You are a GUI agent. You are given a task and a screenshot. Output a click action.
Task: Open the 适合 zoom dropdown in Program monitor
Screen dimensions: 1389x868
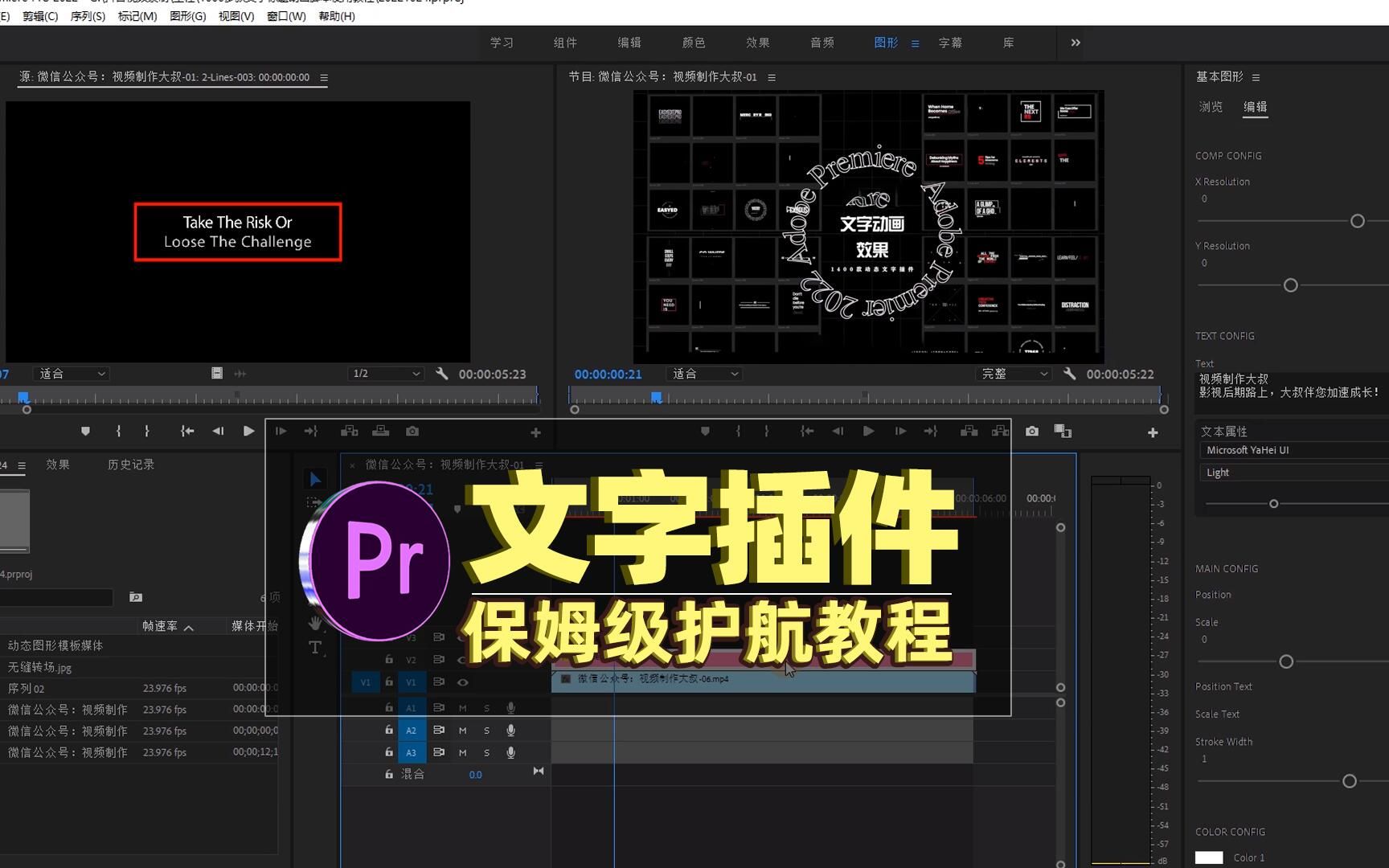703,373
